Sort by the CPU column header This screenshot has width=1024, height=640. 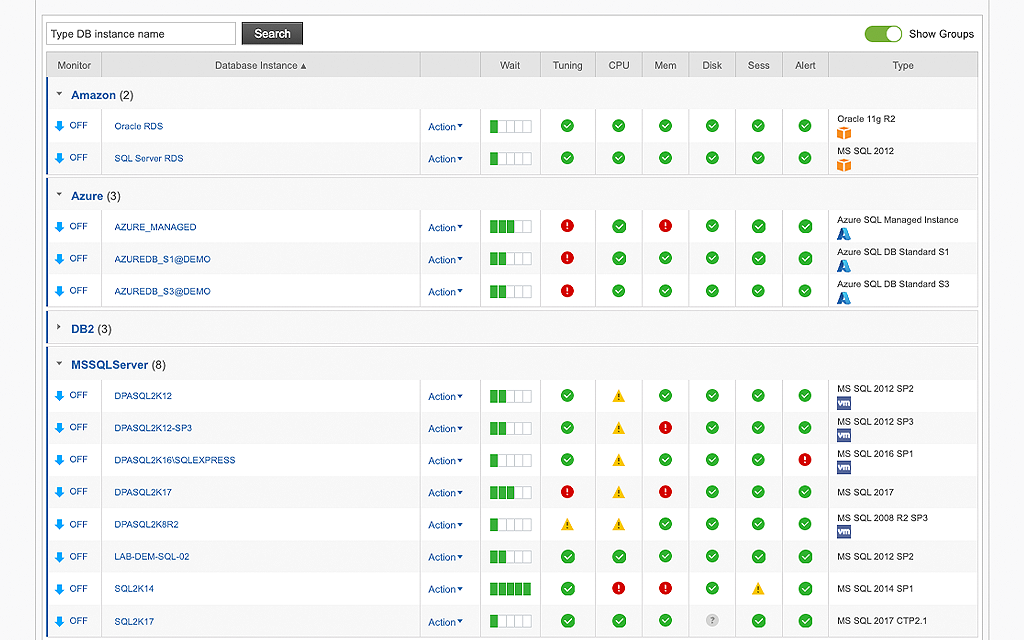(x=618, y=64)
